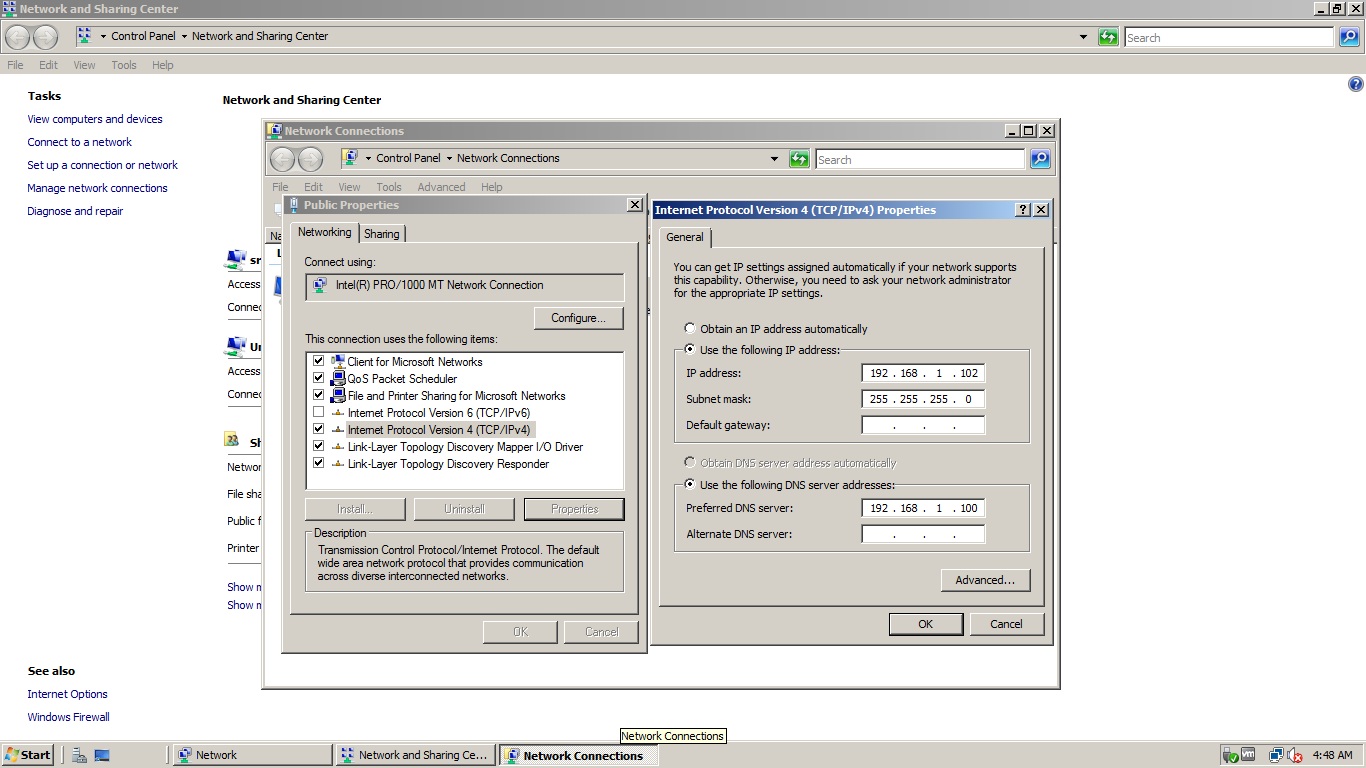Open the Manage network connections link
The width and height of the screenshot is (1366, 768).
pyautogui.click(x=97, y=188)
